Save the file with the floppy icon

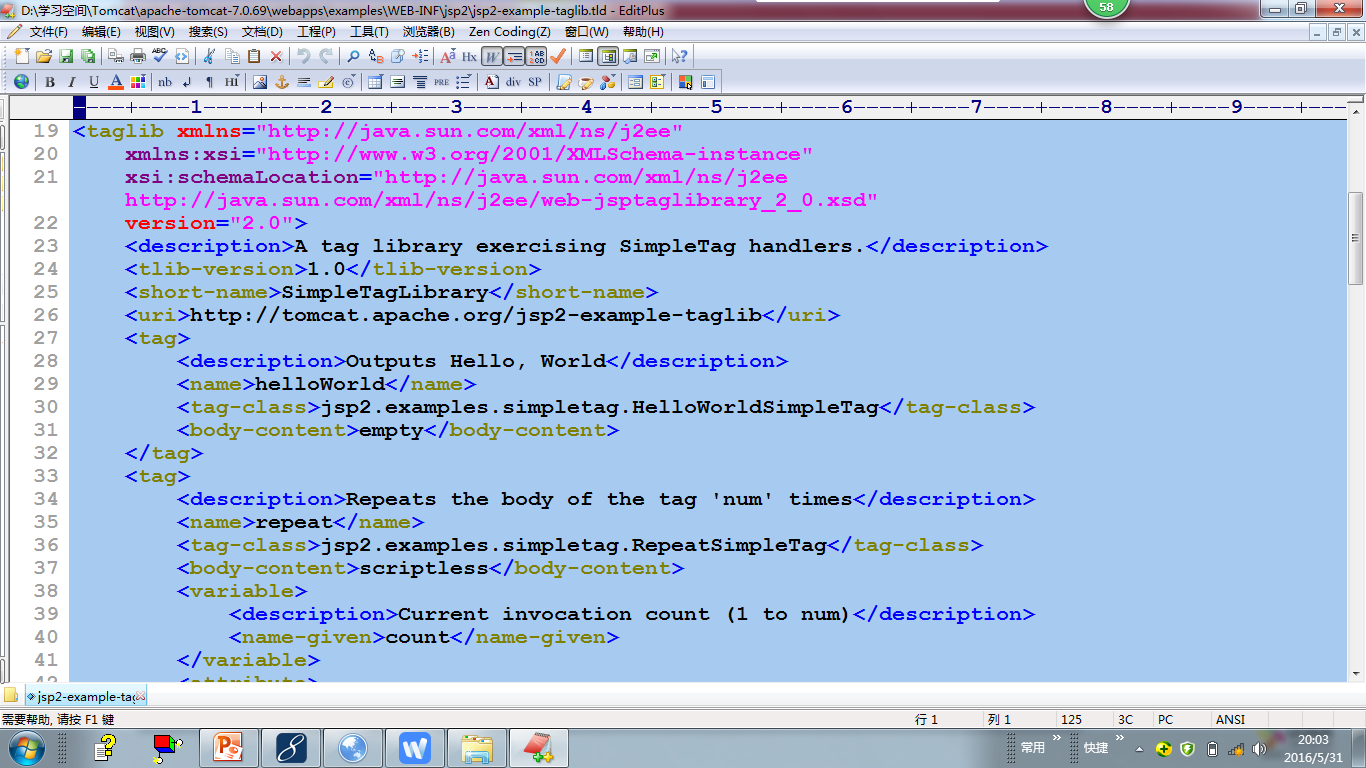click(x=66, y=56)
